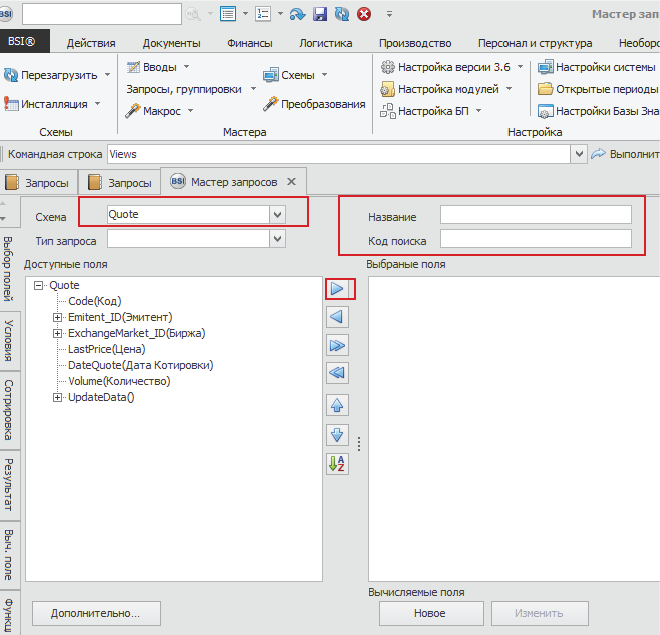The width and height of the screenshot is (660, 635).
Task: Click the remove selected field arrow
Action: point(338,317)
